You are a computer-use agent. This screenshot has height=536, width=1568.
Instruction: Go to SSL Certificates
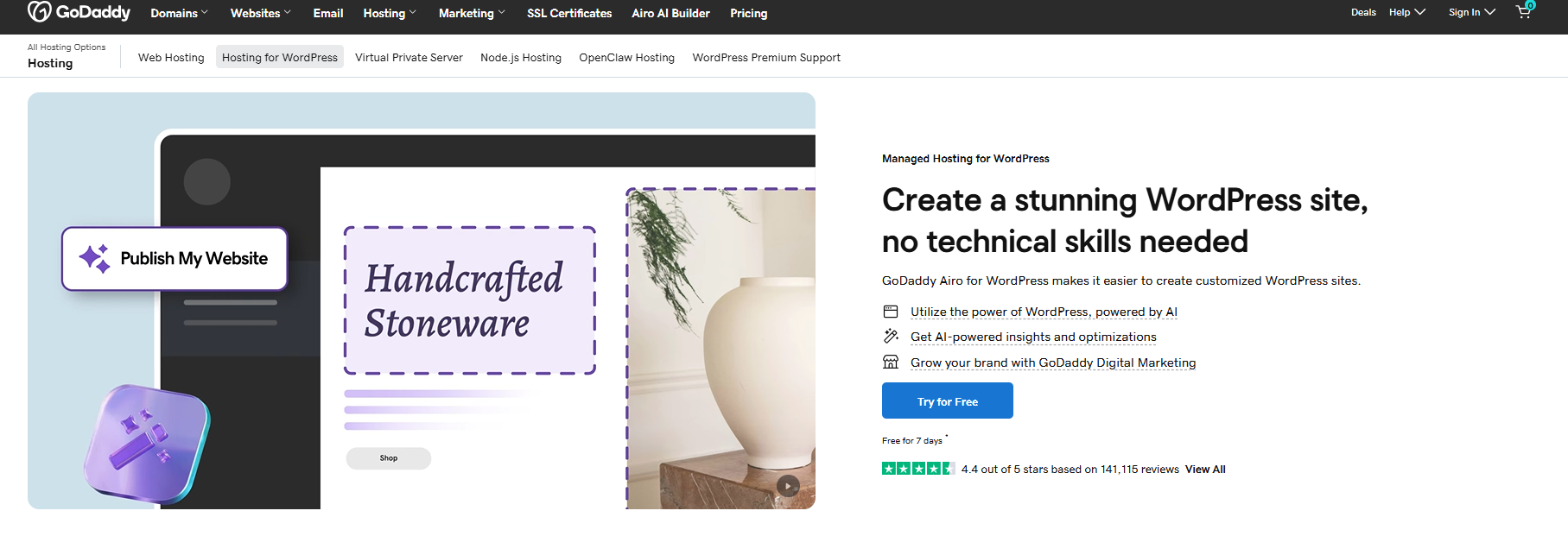tap(569, 13)
